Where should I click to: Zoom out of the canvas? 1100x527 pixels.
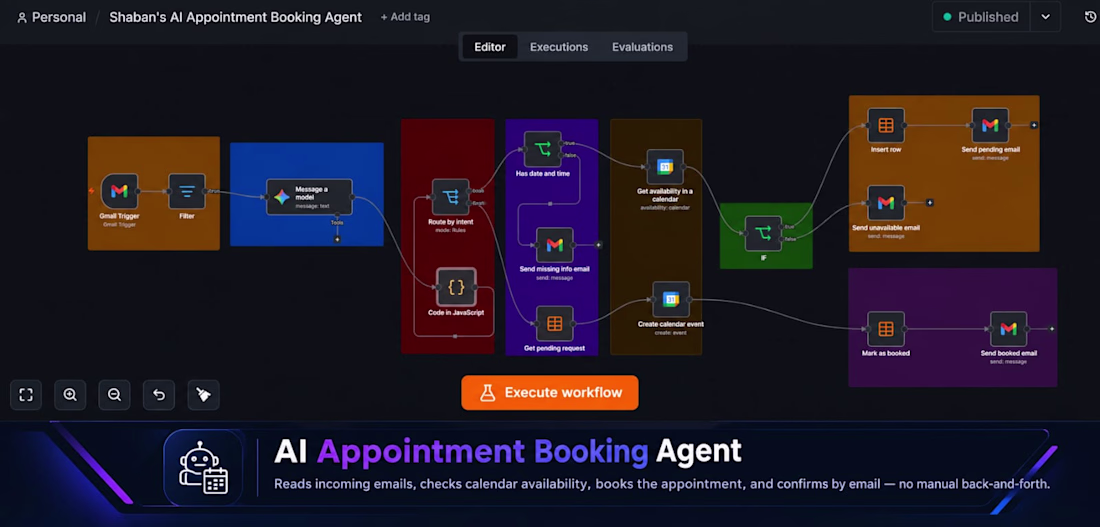(x=114, y=395)
